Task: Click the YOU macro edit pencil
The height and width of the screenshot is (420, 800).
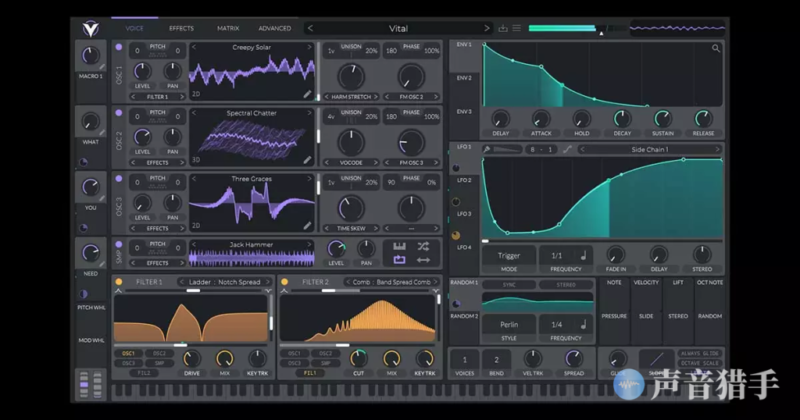Action: [102, 199]
